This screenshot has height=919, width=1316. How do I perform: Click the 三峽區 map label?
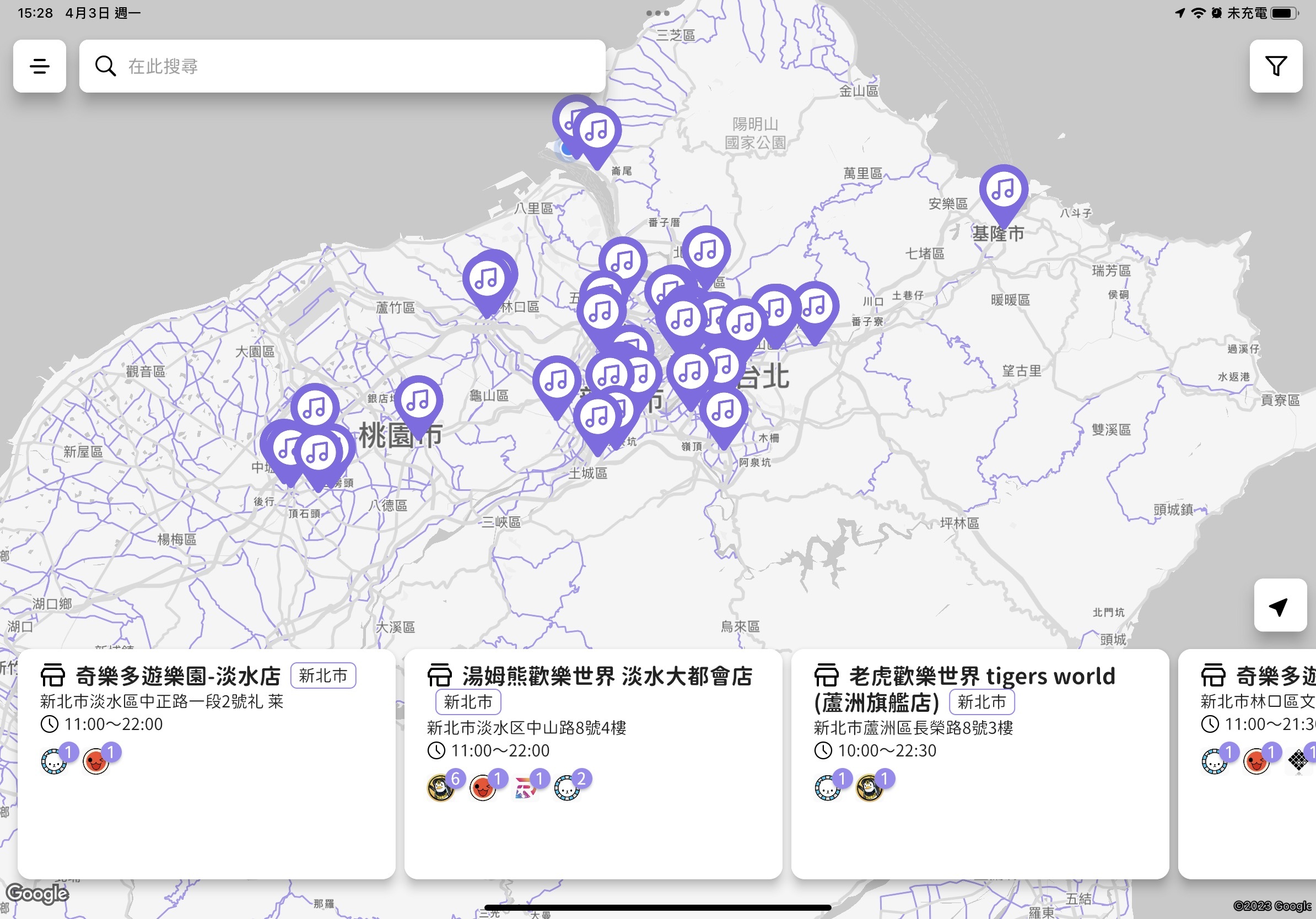point(501,522)
